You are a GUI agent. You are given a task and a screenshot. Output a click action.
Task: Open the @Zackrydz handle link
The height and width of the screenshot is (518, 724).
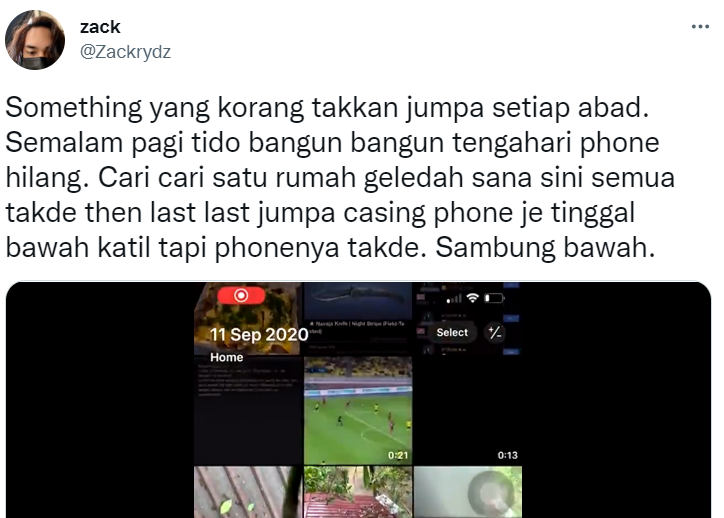point(125,52)
